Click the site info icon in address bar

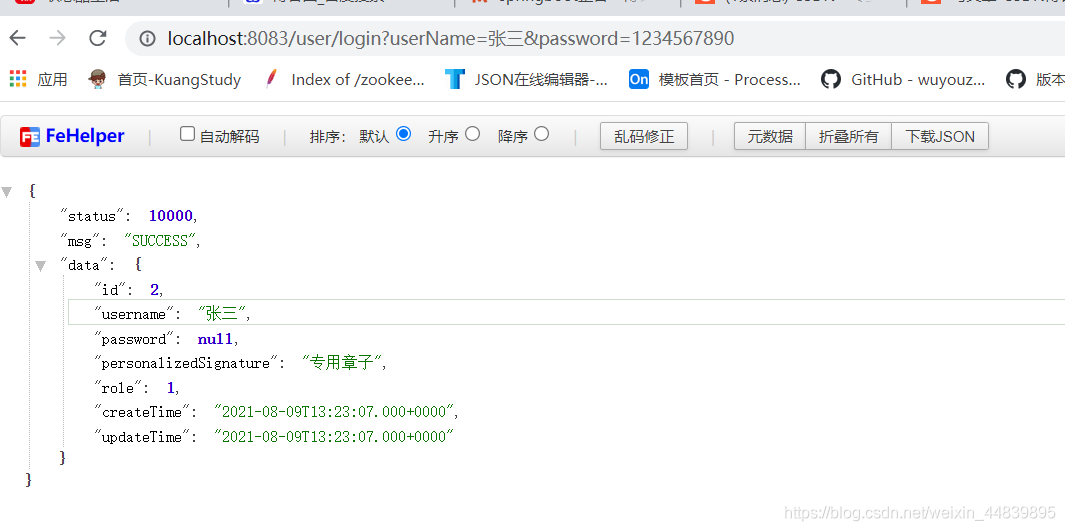tap(147, 39)
